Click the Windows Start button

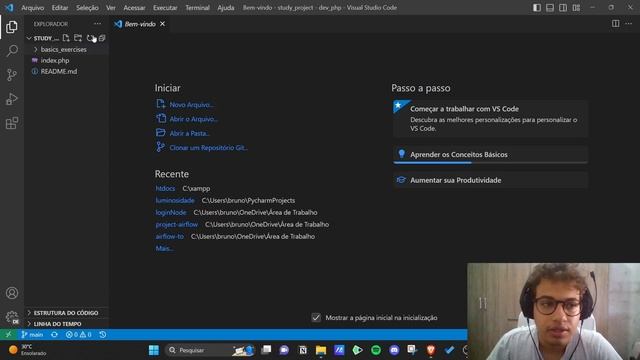153,350
